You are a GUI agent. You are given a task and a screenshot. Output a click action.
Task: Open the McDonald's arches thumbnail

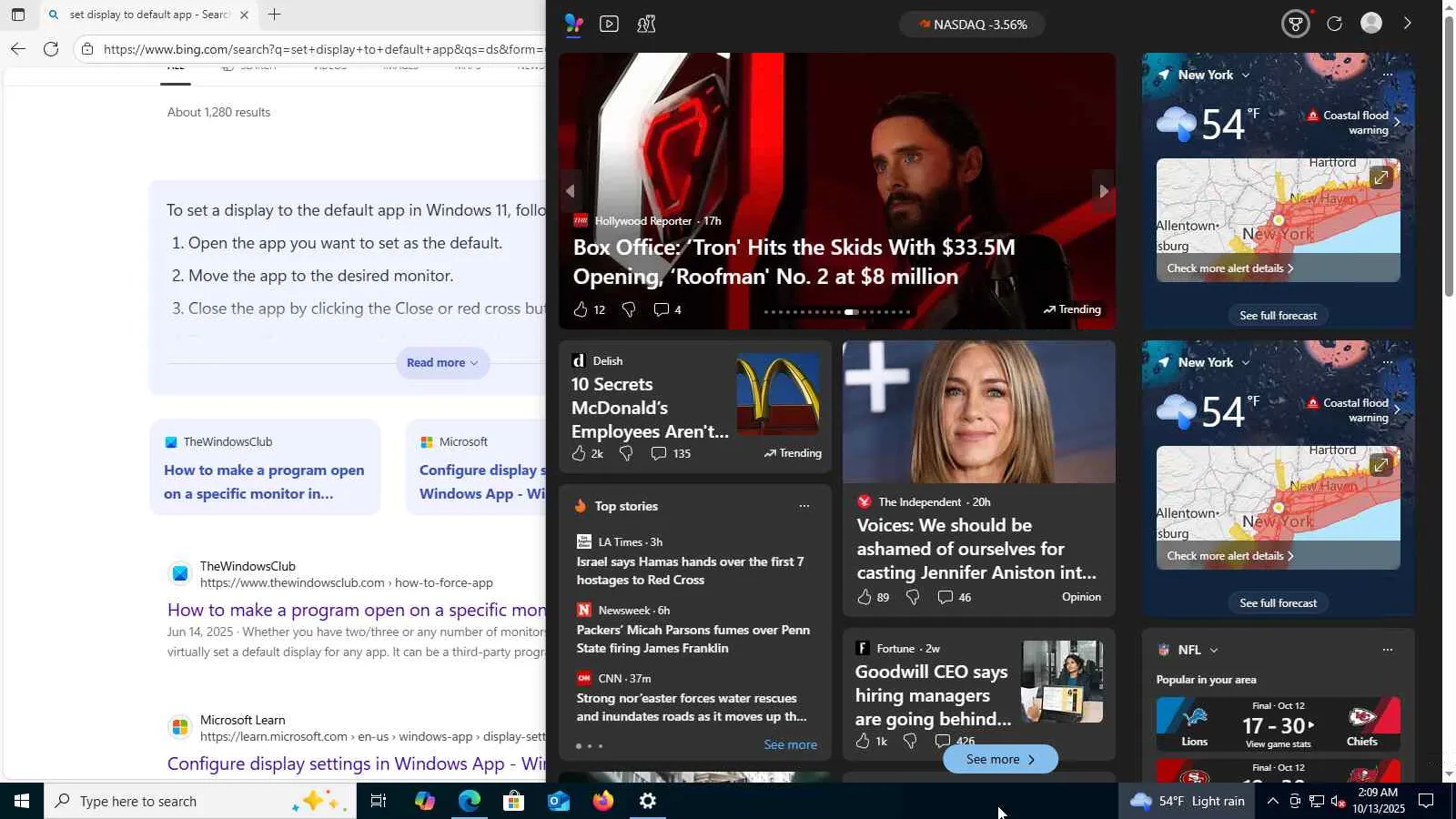click(778, 393)
